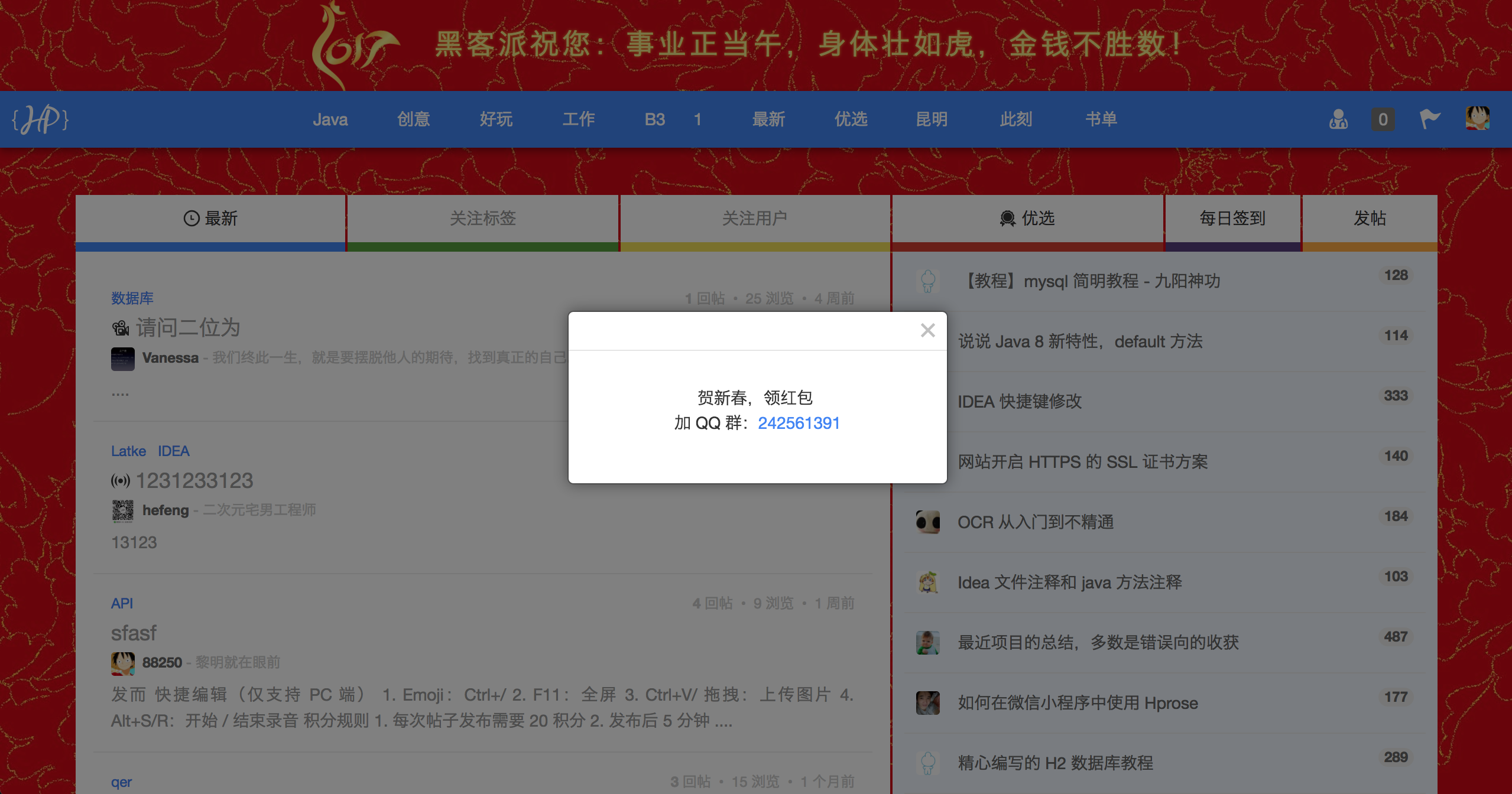Image resolution: width=1512 pixels, height=794 pixels.
Task: Open the clock icon on 最新 tab
Action: coord(192,218)
